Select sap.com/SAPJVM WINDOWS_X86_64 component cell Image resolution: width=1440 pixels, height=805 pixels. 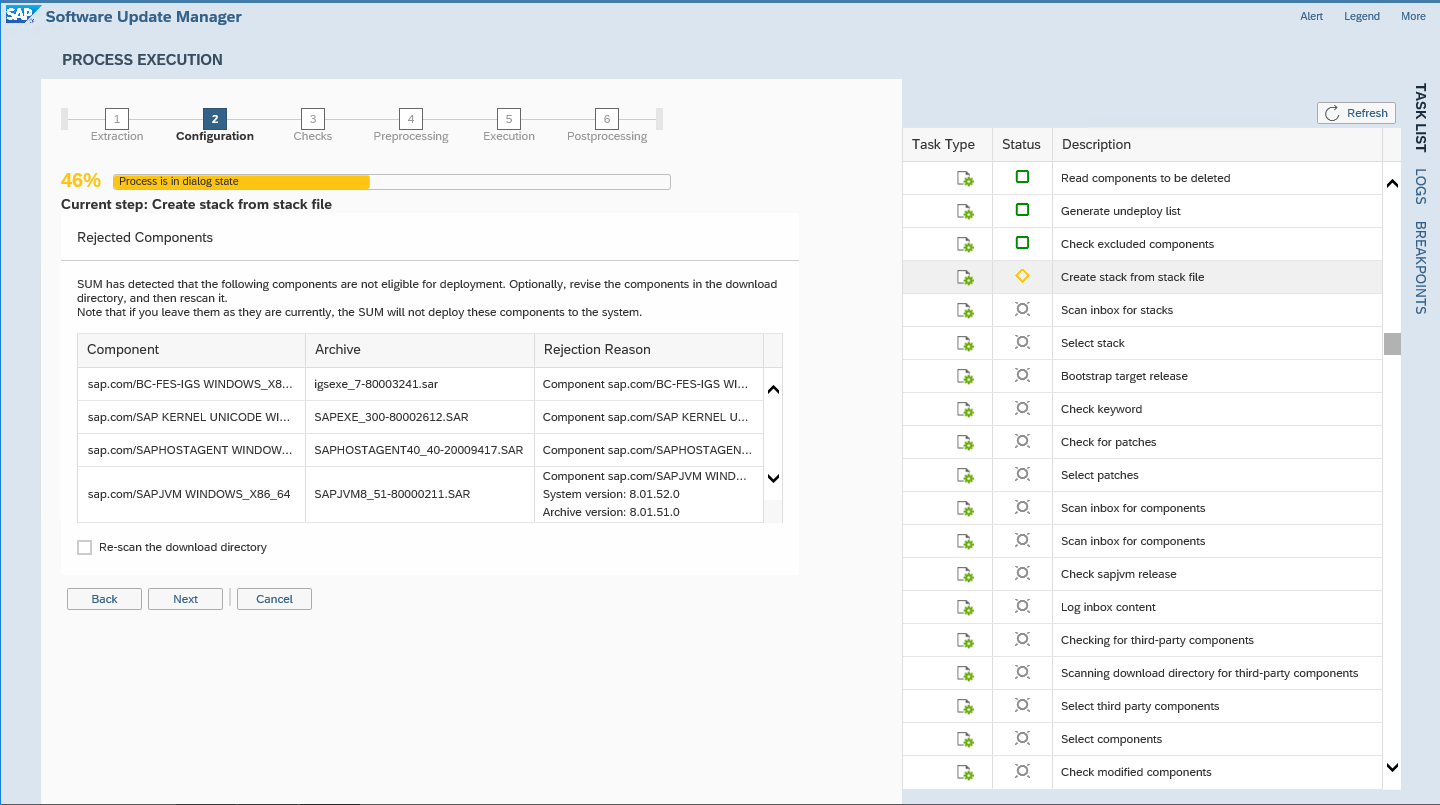coord(192,494)
